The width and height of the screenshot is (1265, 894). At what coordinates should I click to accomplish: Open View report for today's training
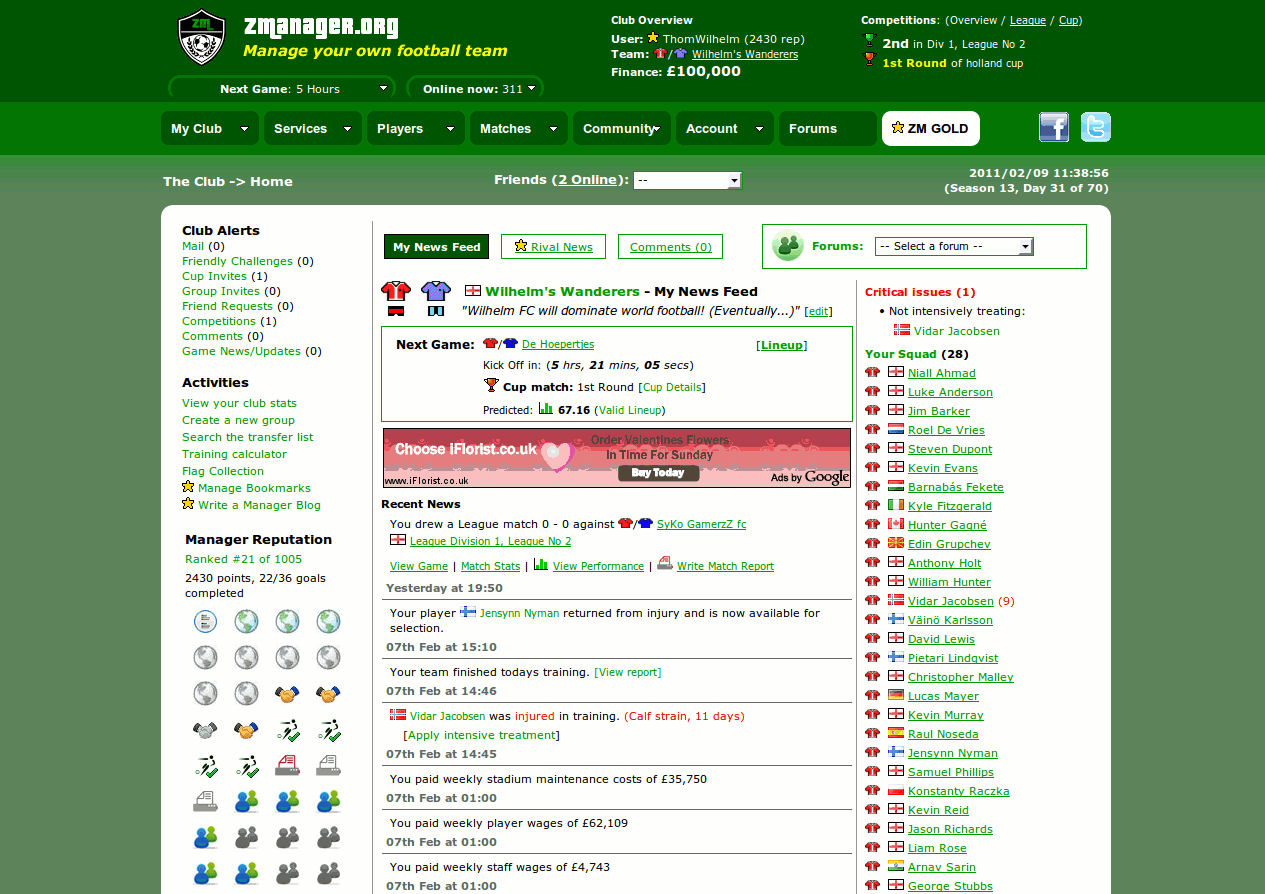point(628,672)
